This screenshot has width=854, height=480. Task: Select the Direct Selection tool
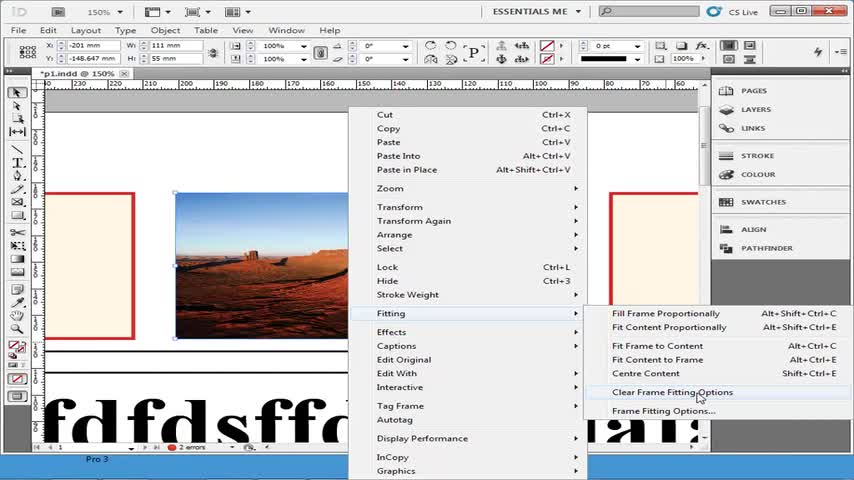pyautogui.click(x=17, y=106)
